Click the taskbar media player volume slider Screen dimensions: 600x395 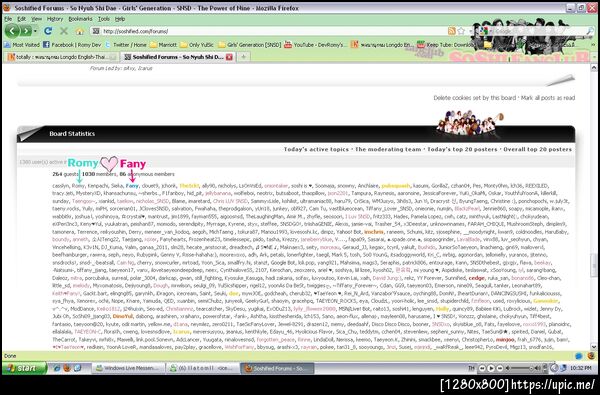click(522, 368)
